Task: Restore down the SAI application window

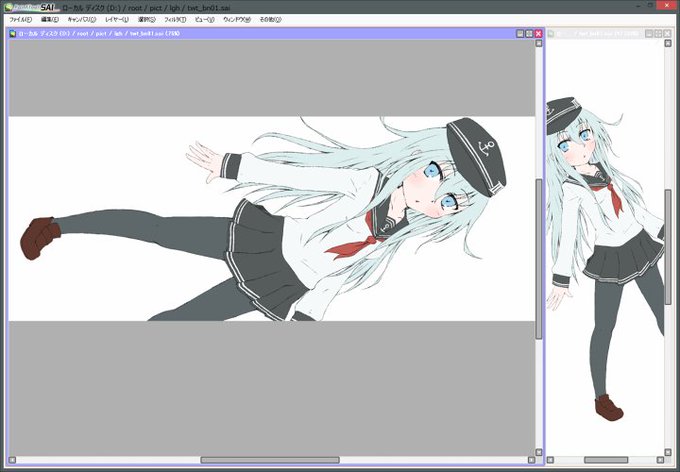Action: coord(650,6)
